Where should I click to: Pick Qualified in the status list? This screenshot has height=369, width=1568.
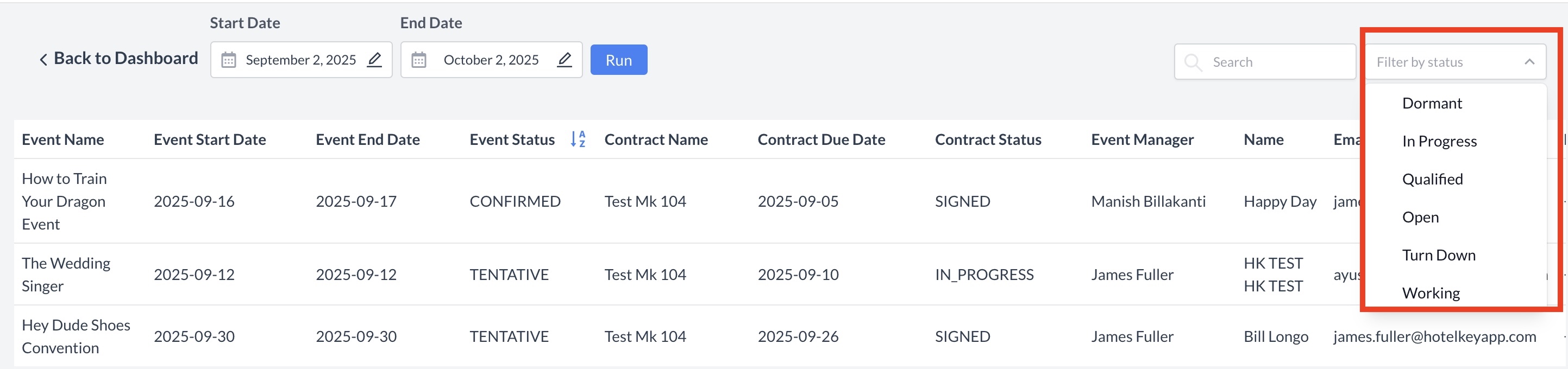[x=1432, y=179]
